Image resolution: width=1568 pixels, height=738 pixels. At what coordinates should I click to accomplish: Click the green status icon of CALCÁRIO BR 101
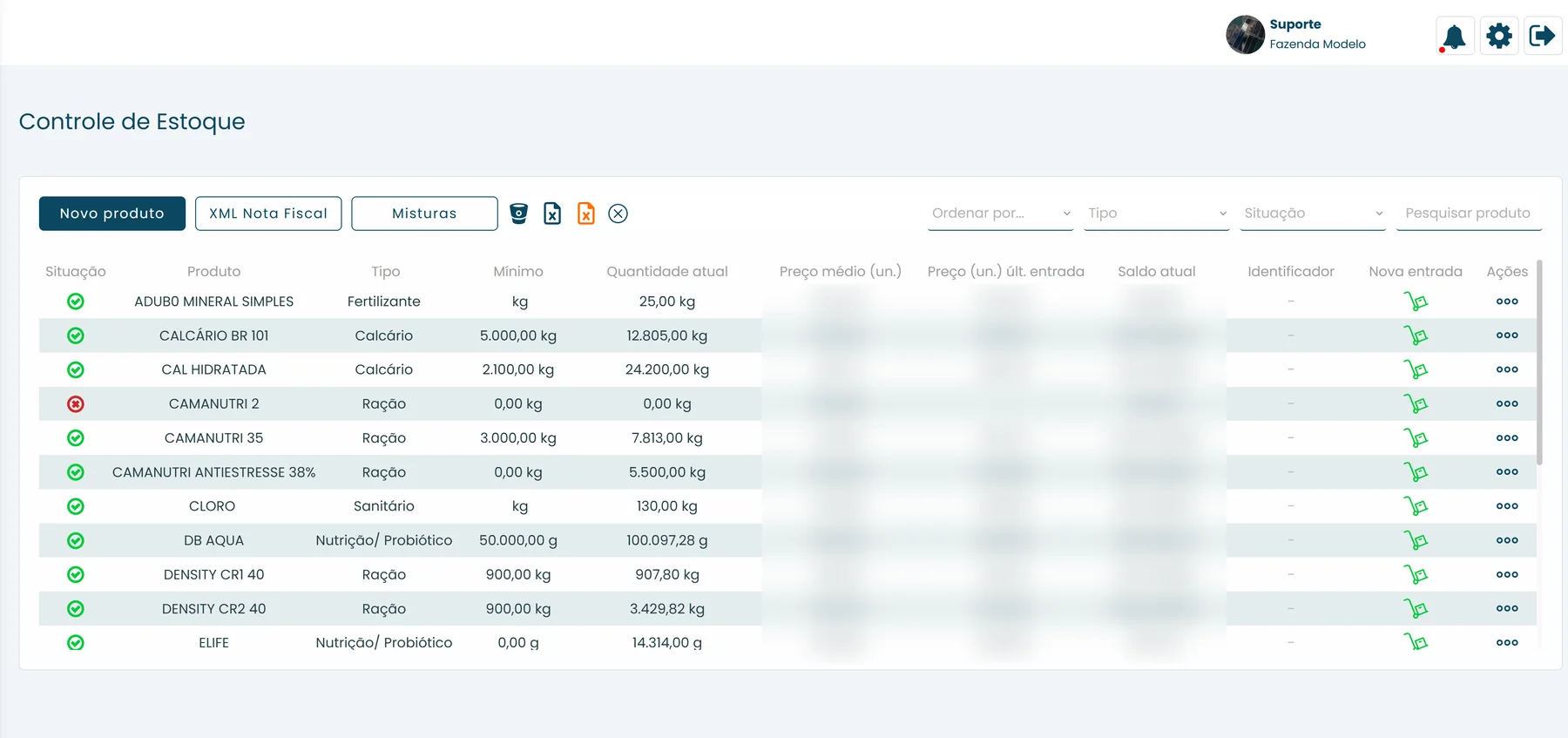[76, 335]
